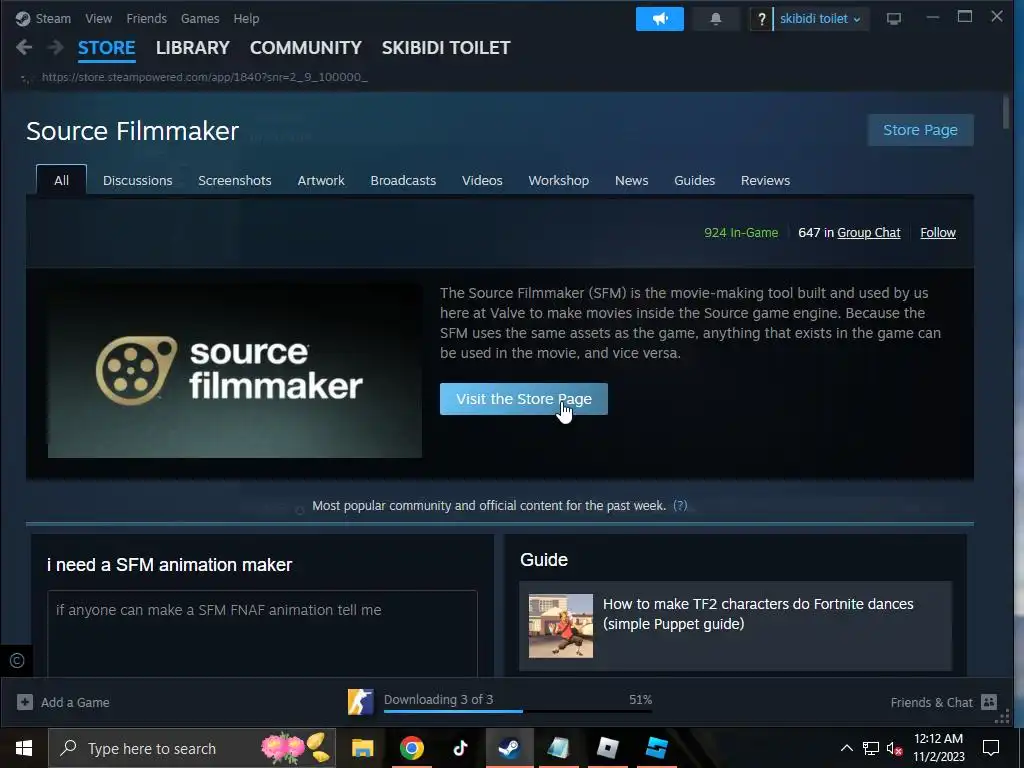Go back with the left arrow
This screenshot has width=1024, height=768.
tap(24, 48)
